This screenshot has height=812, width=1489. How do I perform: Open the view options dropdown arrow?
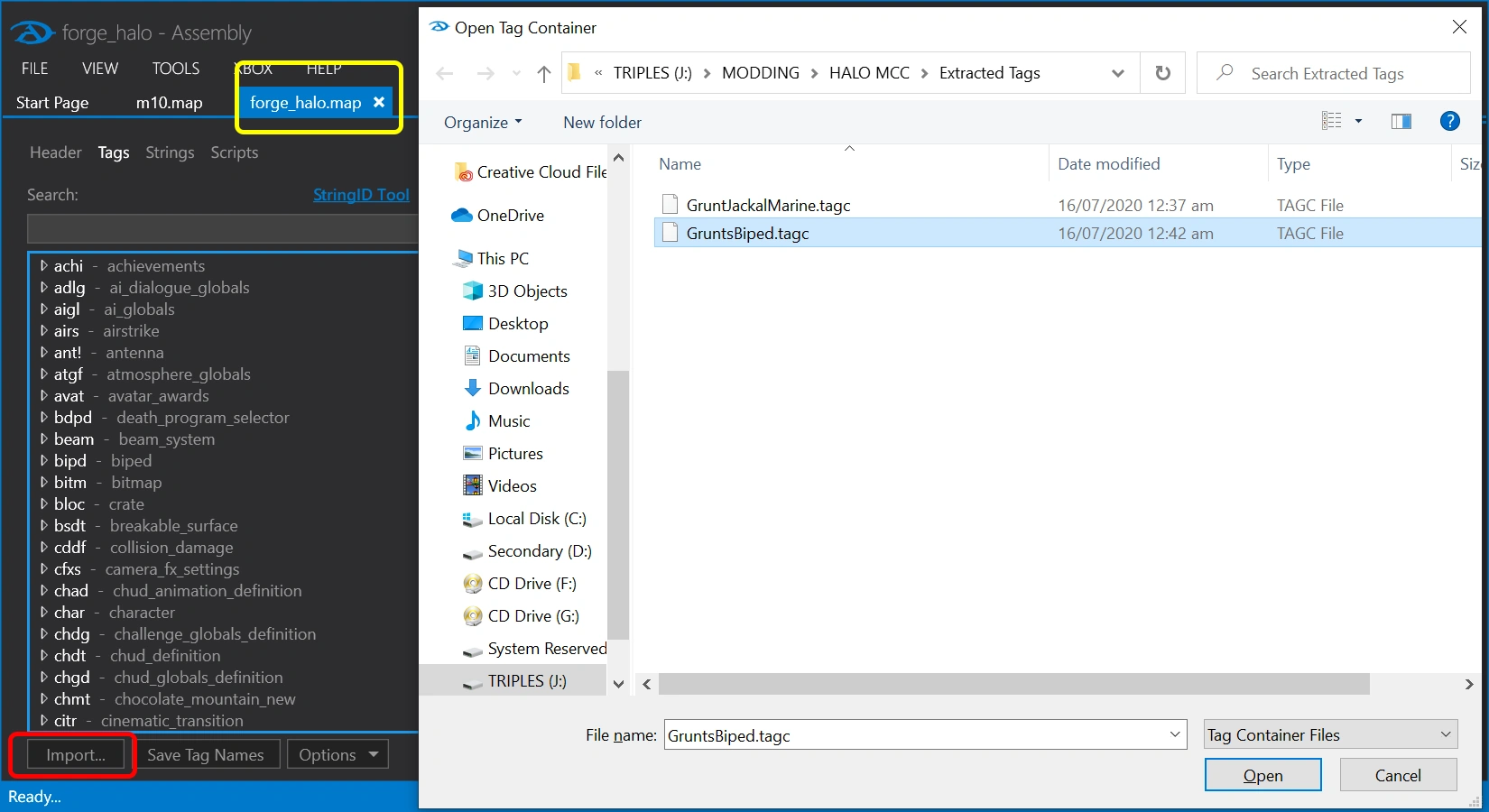click(1358, 121)
